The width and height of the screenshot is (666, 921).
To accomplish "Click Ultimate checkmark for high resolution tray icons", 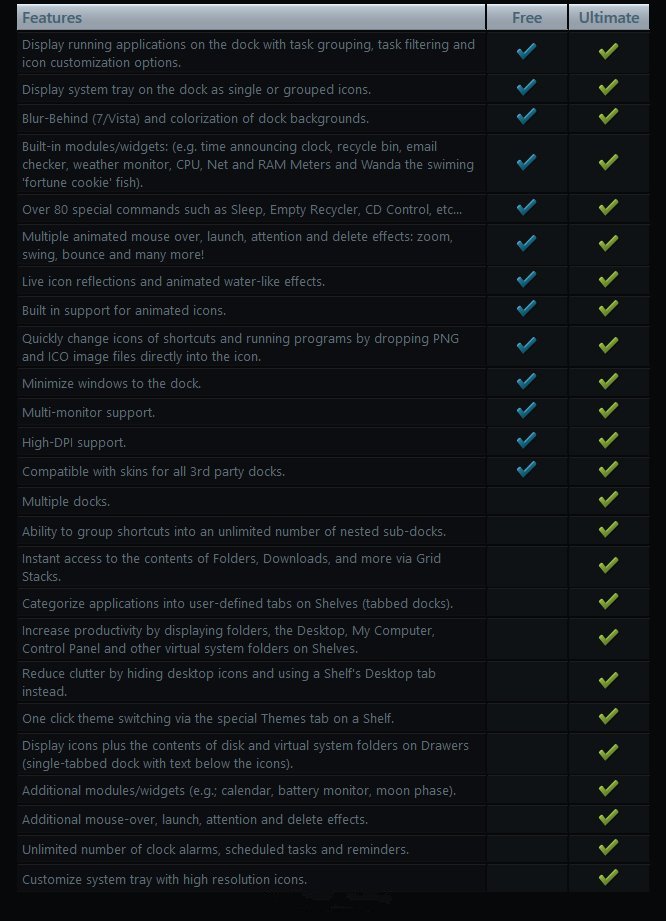I will pyautogui.click(x=608, y=878).
